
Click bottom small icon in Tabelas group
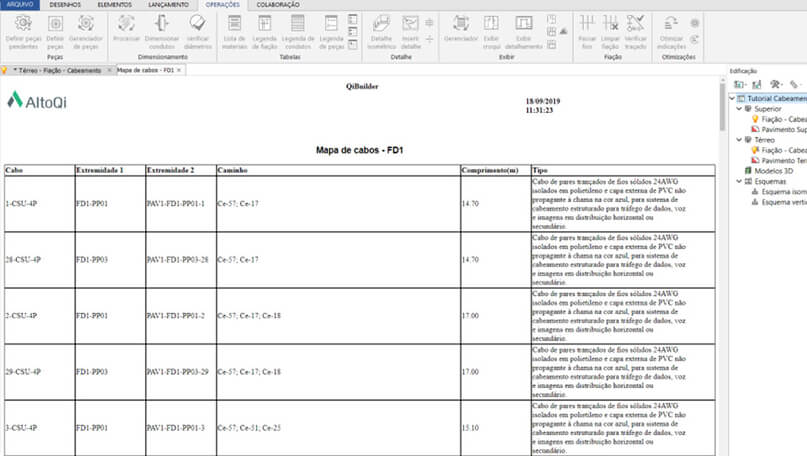[x=353, y=45]
